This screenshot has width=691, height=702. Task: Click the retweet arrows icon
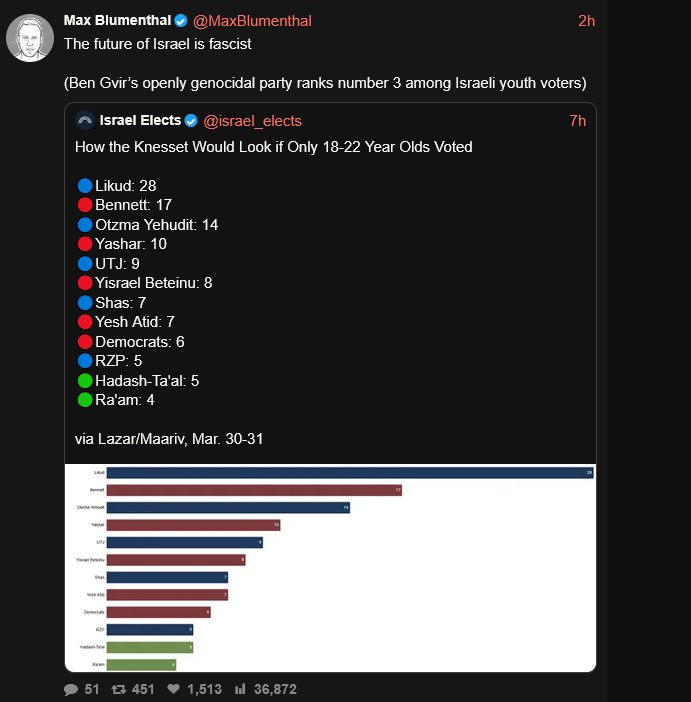(x=117, y=689)
